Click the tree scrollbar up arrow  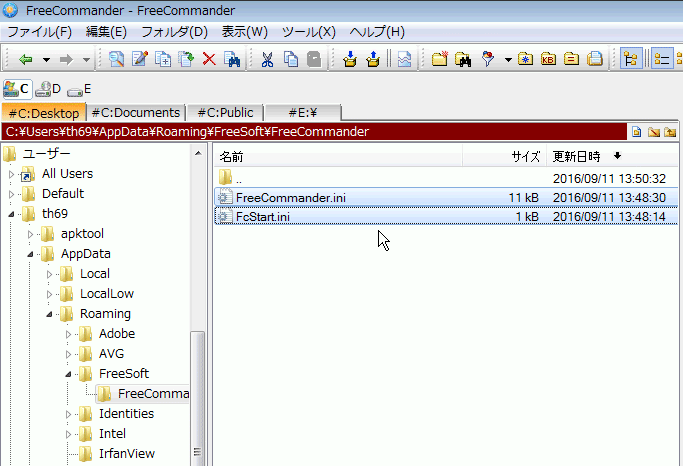pyautogui.click(x=198, y=153)
